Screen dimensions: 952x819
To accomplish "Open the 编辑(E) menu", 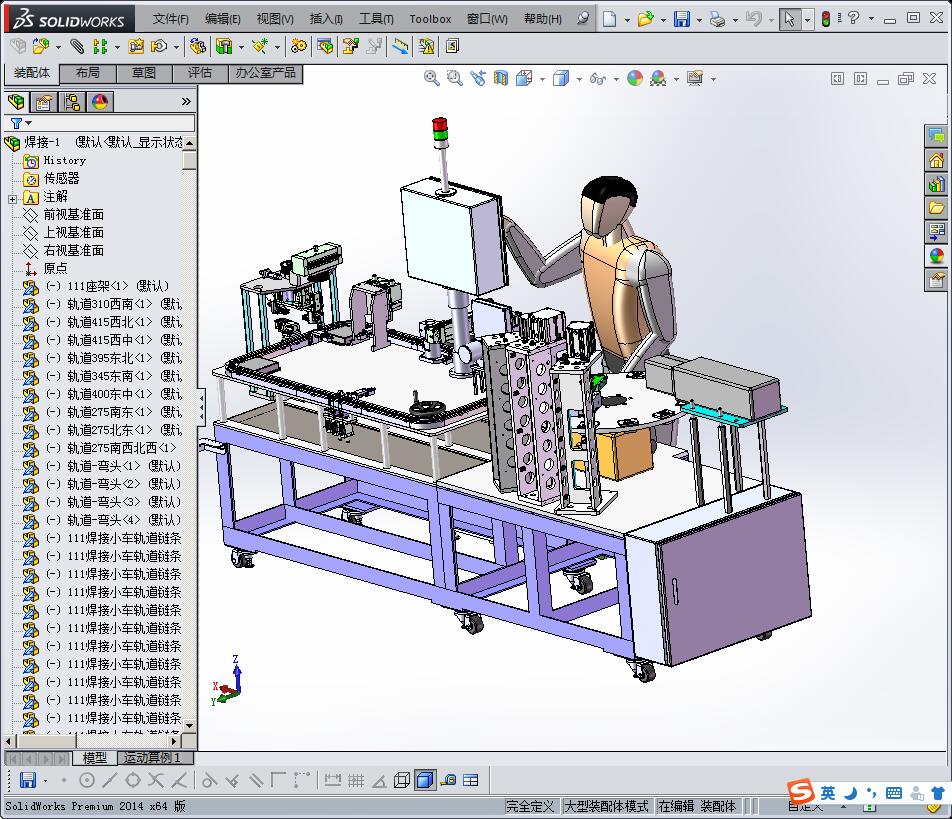I will coord(223,19).
